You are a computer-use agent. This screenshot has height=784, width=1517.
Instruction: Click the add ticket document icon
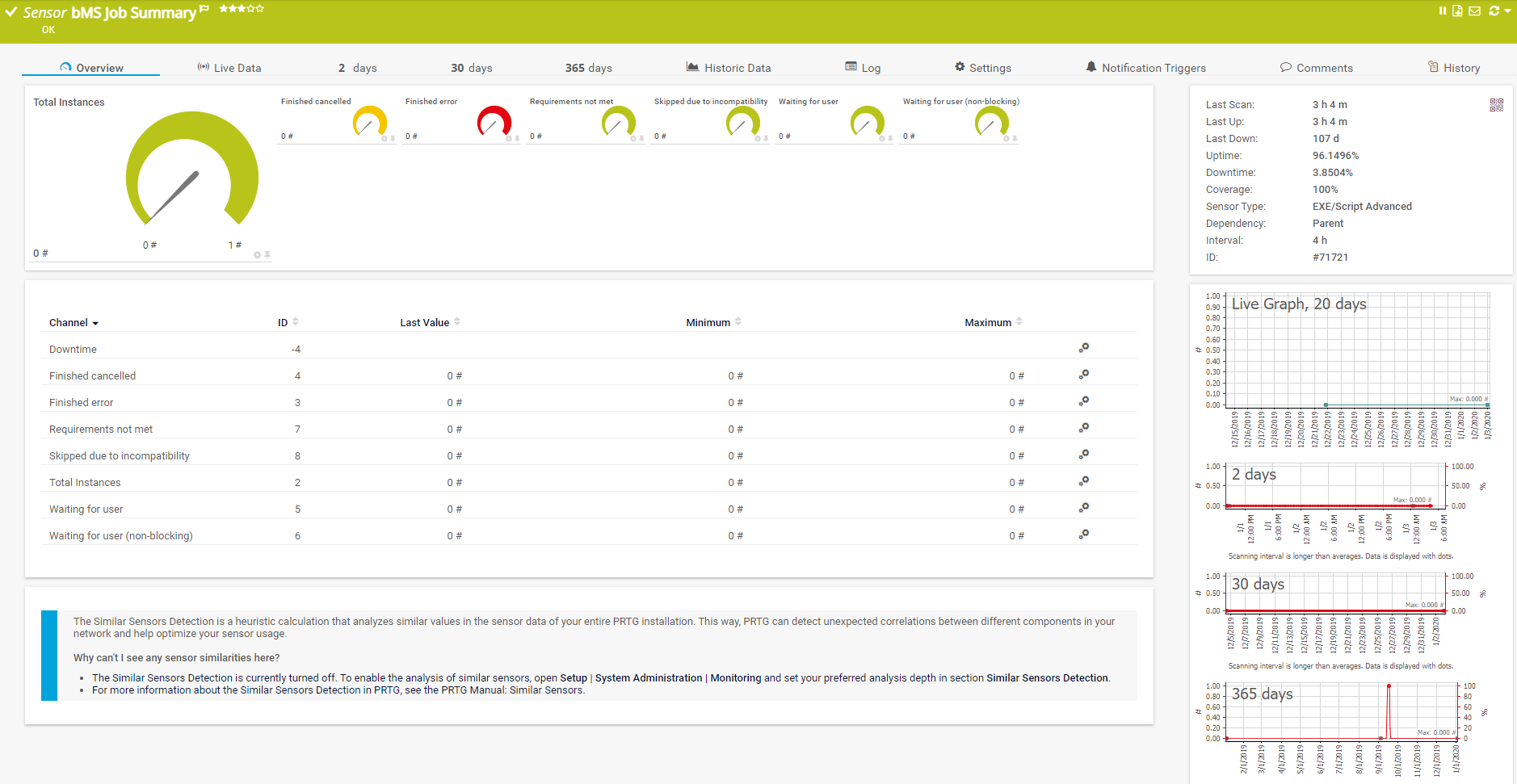[1457, 10]
